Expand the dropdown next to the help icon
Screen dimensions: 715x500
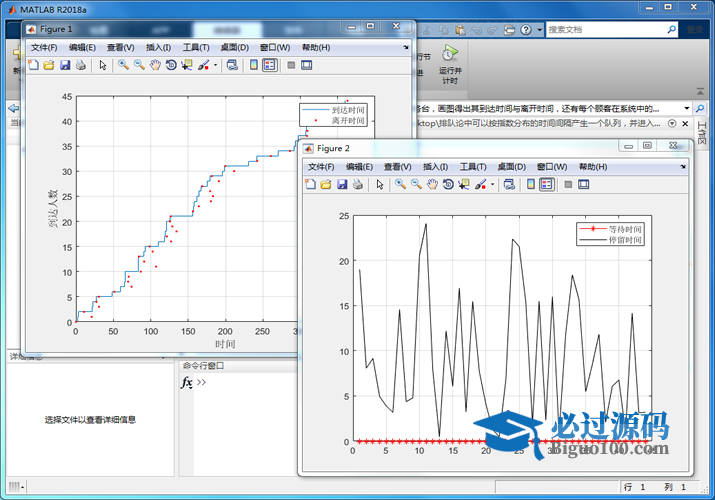[538, 30]
